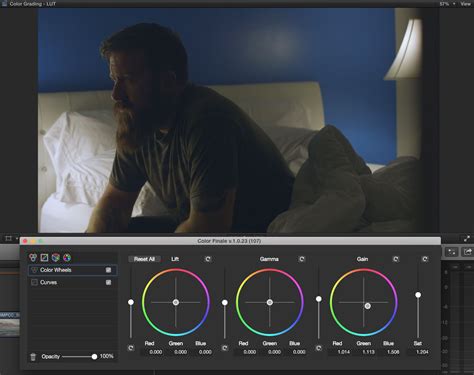Reset Gain luminance slider with bottom reset icon

click(x=319, y=348)
